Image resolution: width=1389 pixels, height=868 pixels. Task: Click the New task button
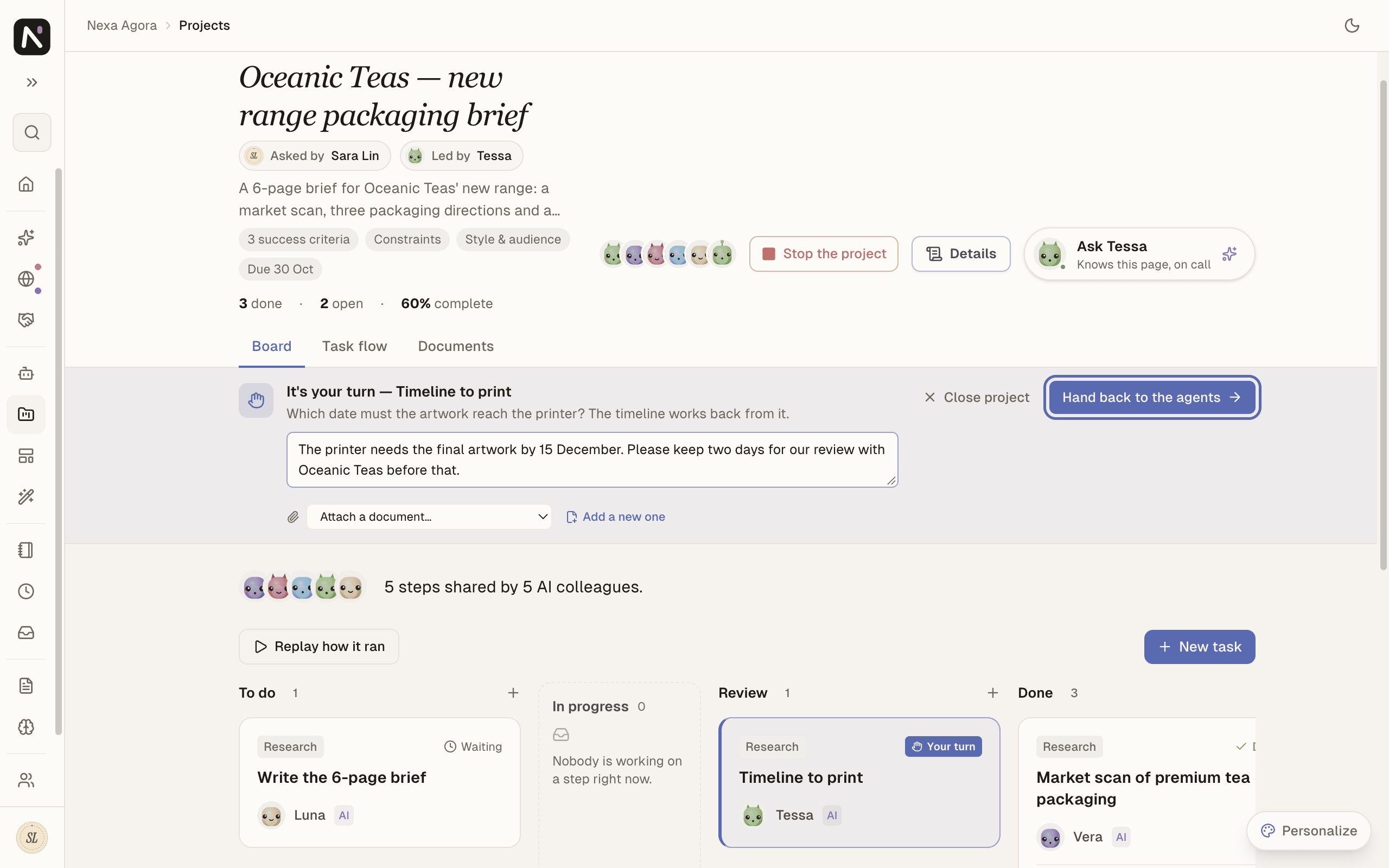(x=1200, y=647)
